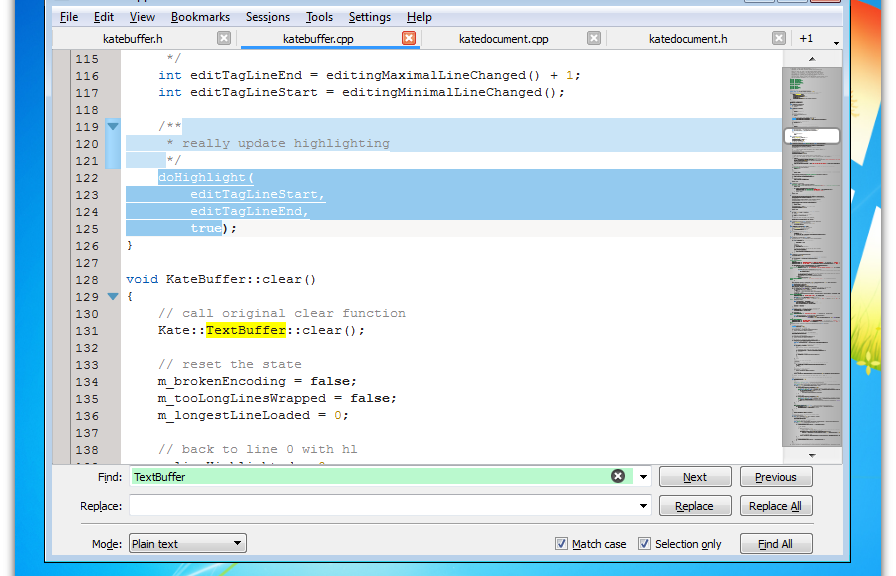Close the katedocument.h tab
The height and width of the screenshot is (576, 896).
click(779, 38)
